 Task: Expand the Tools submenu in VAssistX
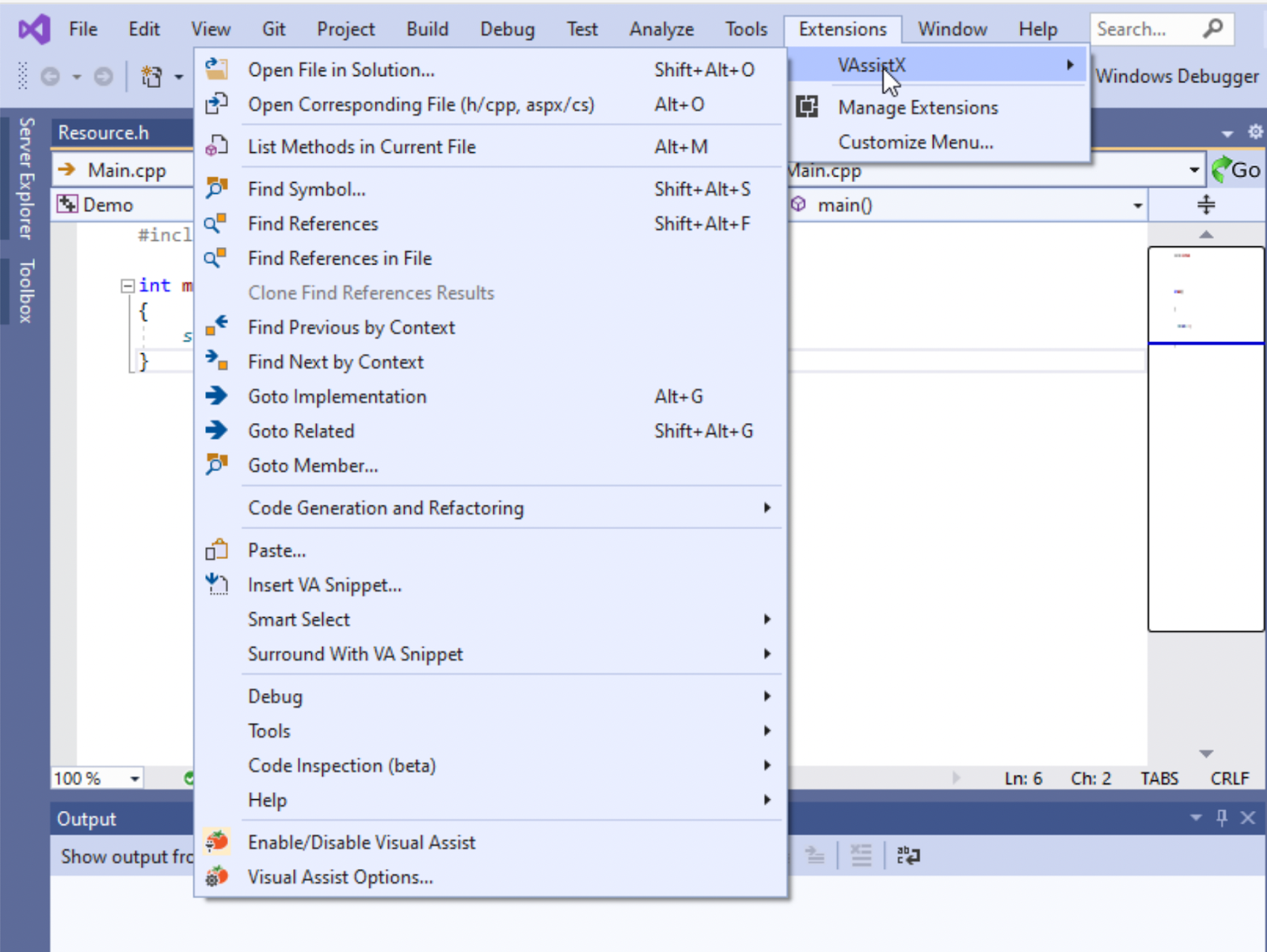pos(767,730)
